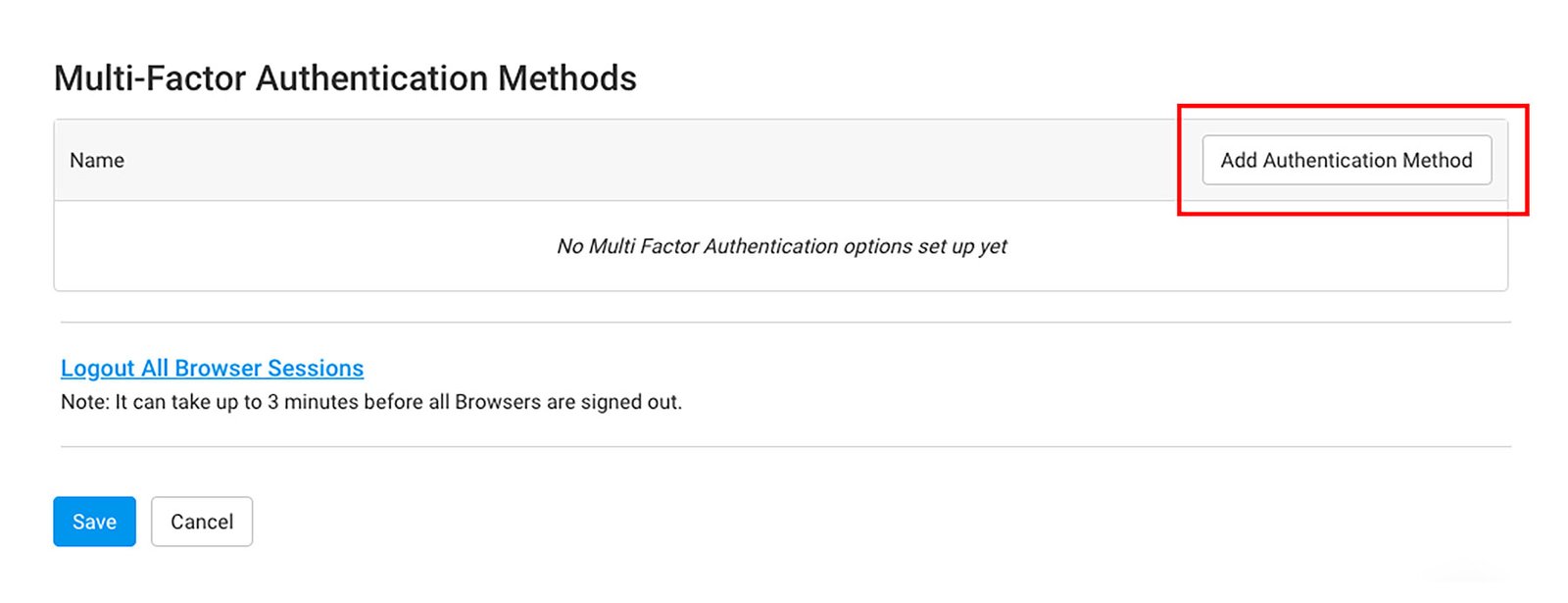Click the divider line above Save button
This screenshot has height=603, width=1568.
[x=784, y=447]
